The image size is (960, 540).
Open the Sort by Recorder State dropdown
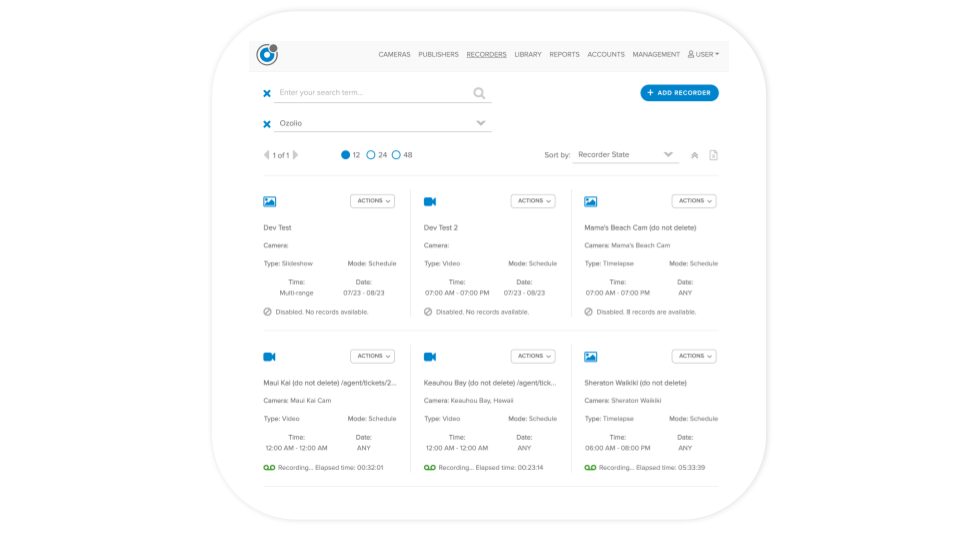tap(625, 155)
